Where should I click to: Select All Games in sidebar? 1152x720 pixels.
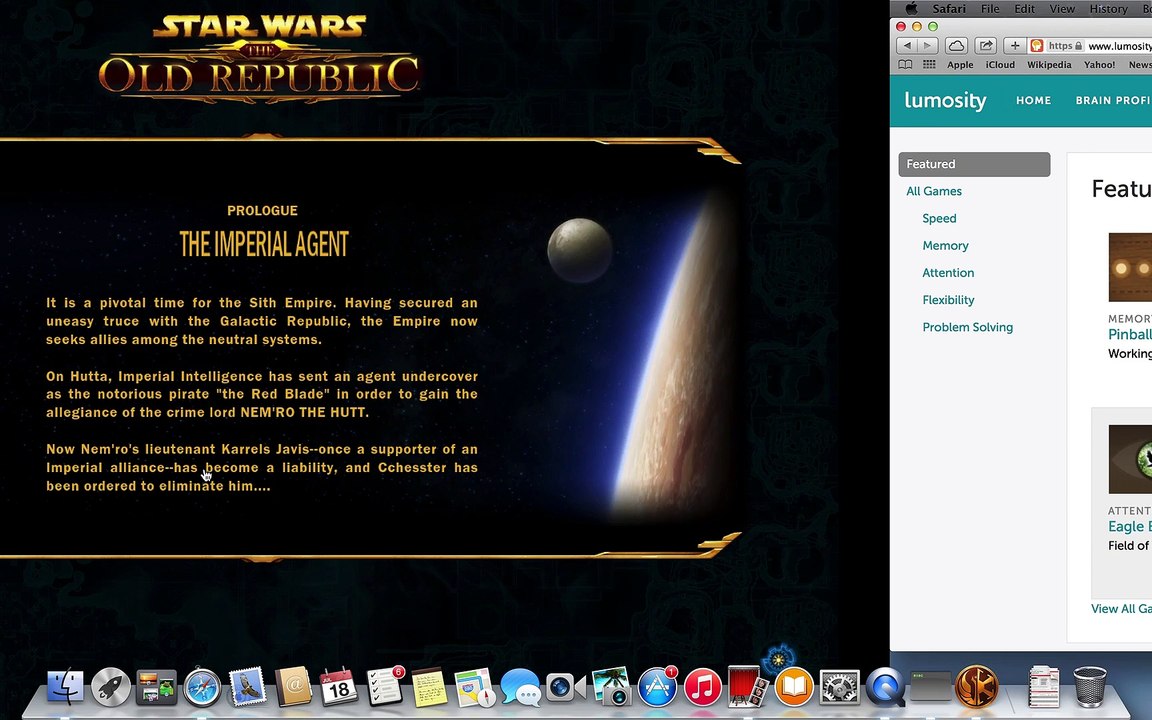[934, 191]
